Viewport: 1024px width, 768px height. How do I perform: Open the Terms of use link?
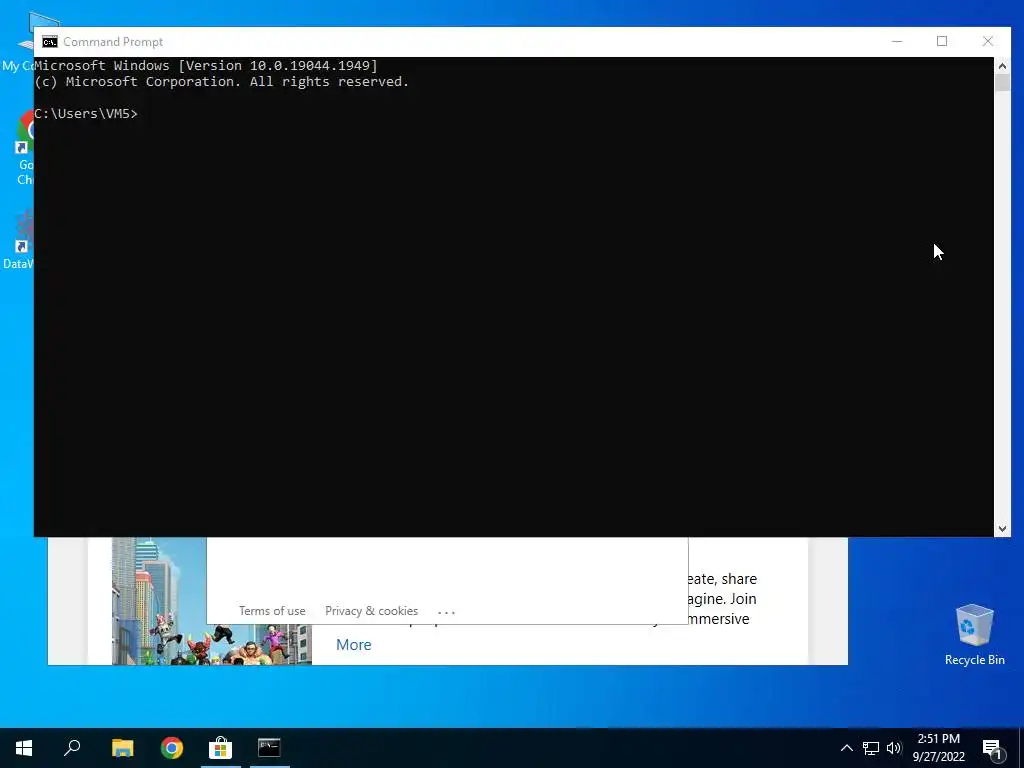[272, 611]
